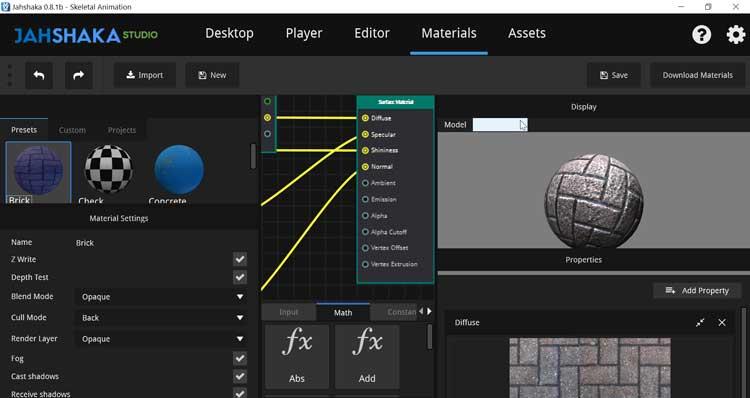Collapse the Diffuse property panel
Viewport: 750px width, 398px height.
pyautogui.click(x=700, y=323)
